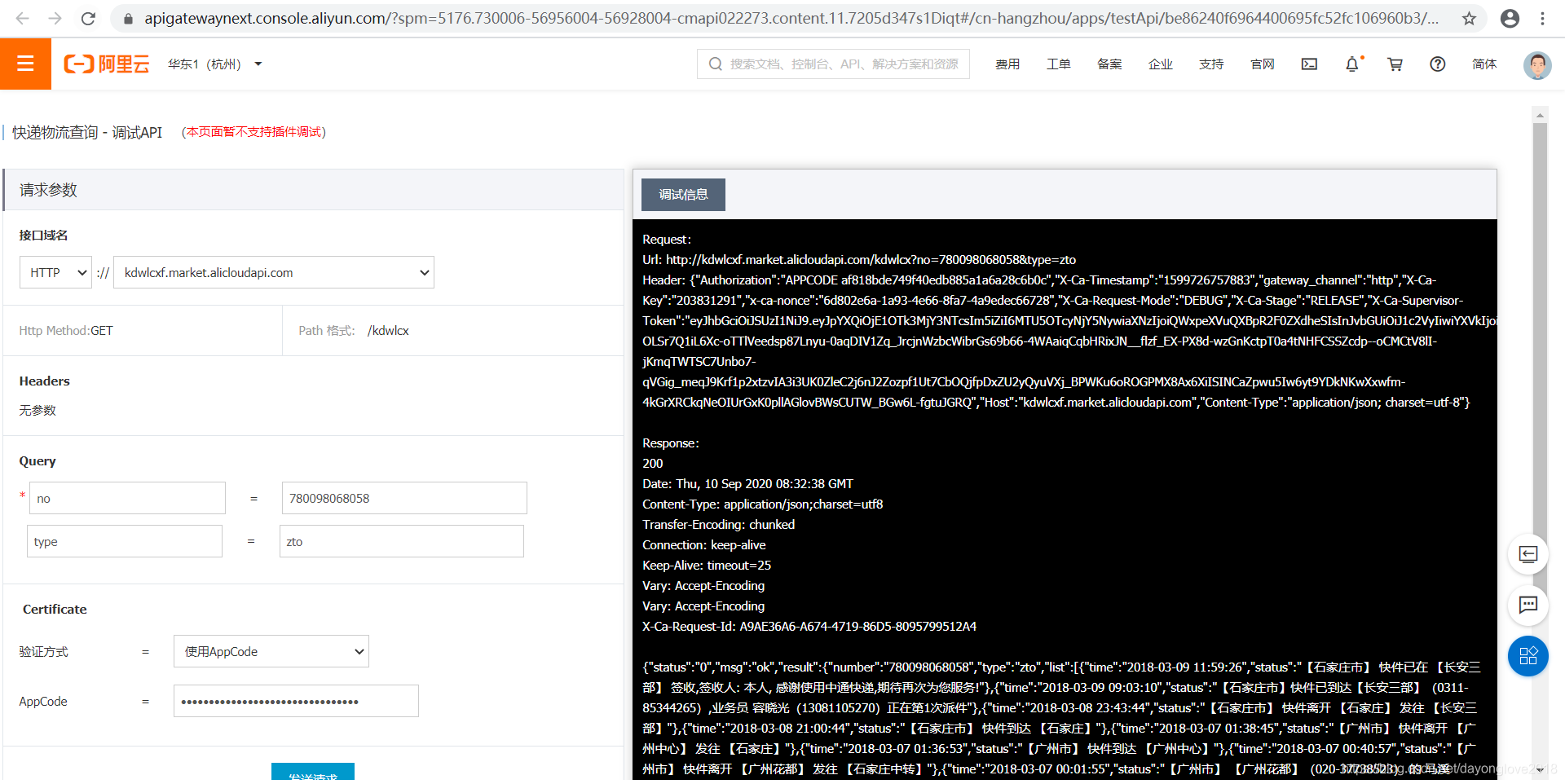Open the Cloud Shell terminal icon
This screenshot has width=1565, height=784.
1309,64
